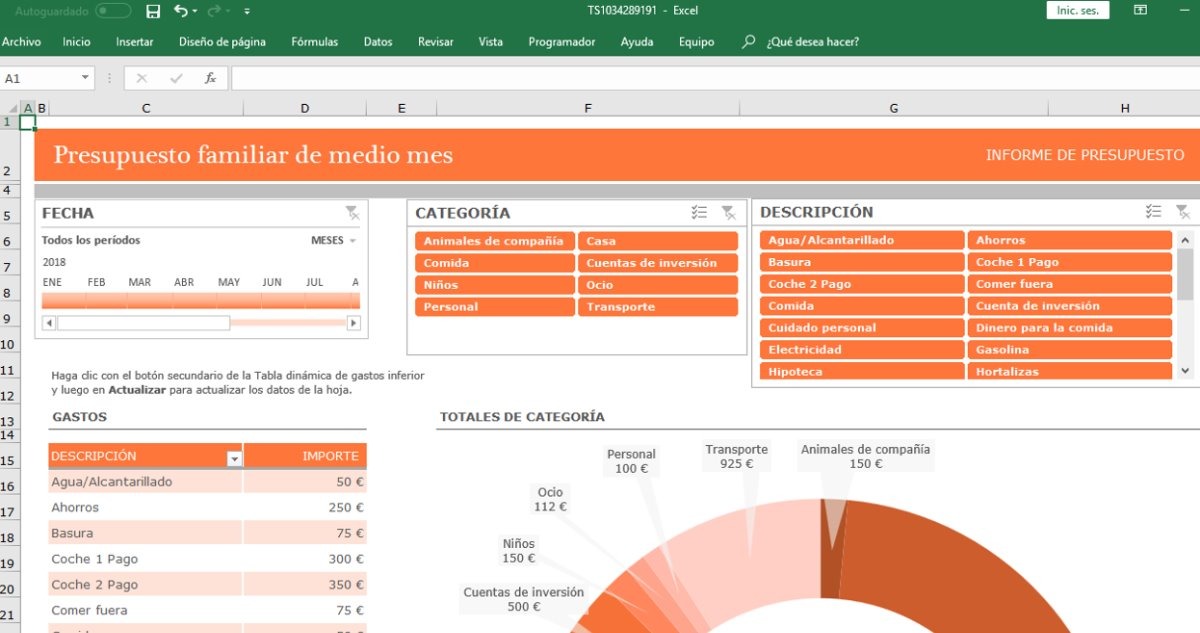The height and width of the screenshot is (633, 1200).
Task: Toggle the Personal category filter
Action: pos(495,307)
